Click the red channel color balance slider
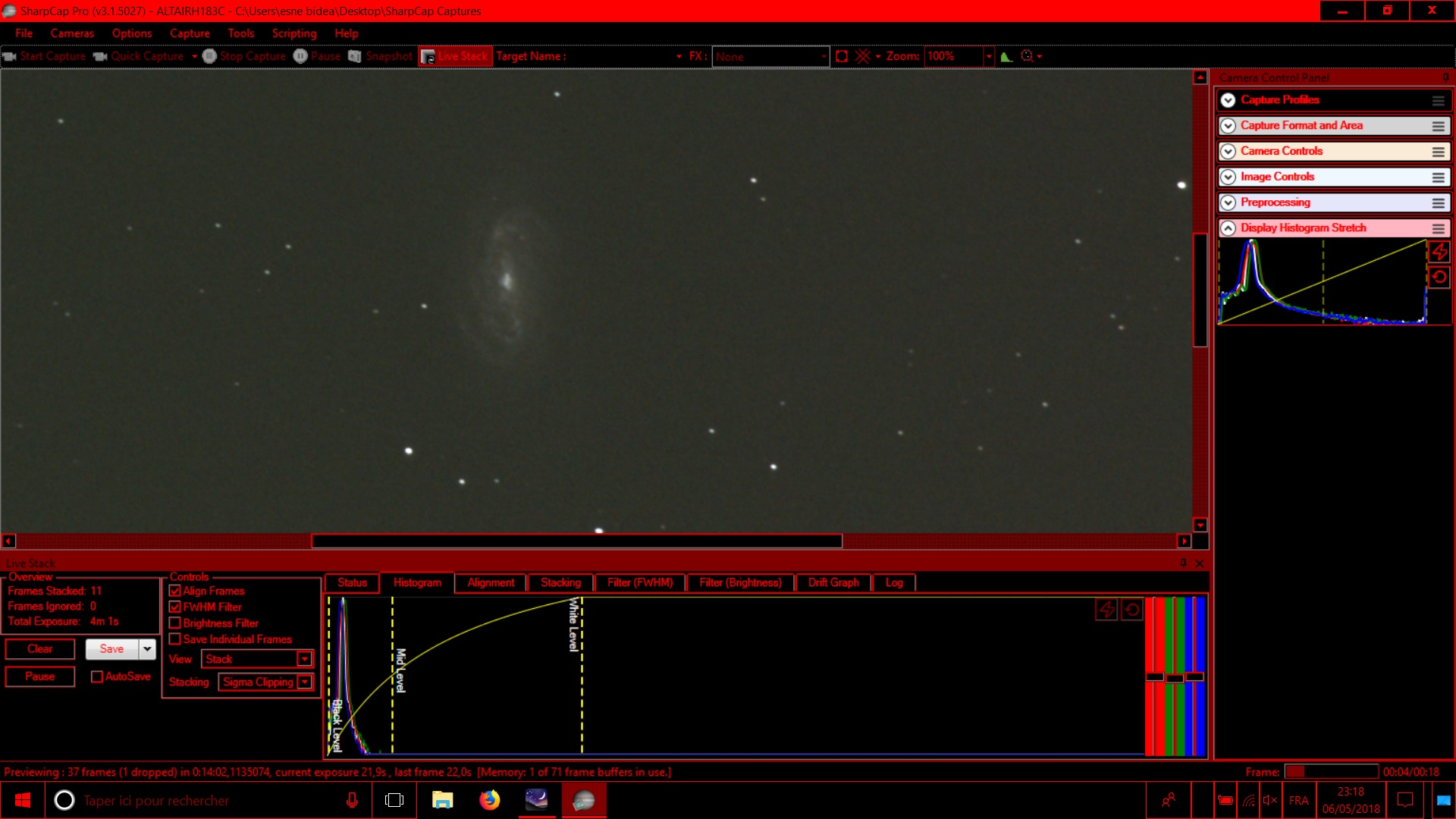Screen dimensions: 1456x819 tap(1154, 676)
